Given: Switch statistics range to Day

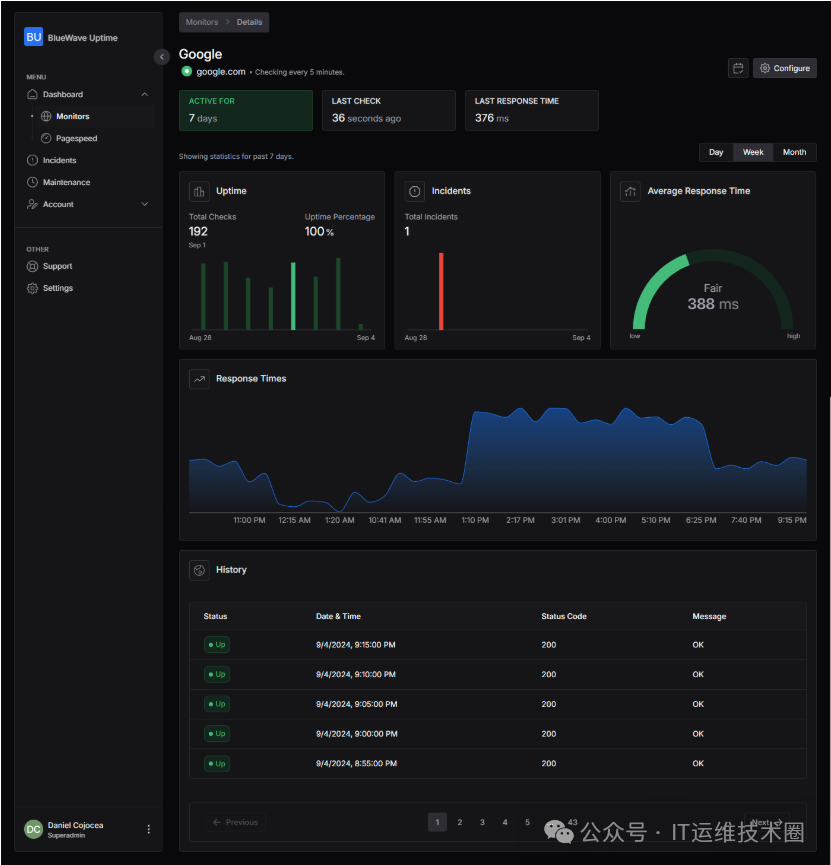Looking at the screenshot, I should [716, 152].
